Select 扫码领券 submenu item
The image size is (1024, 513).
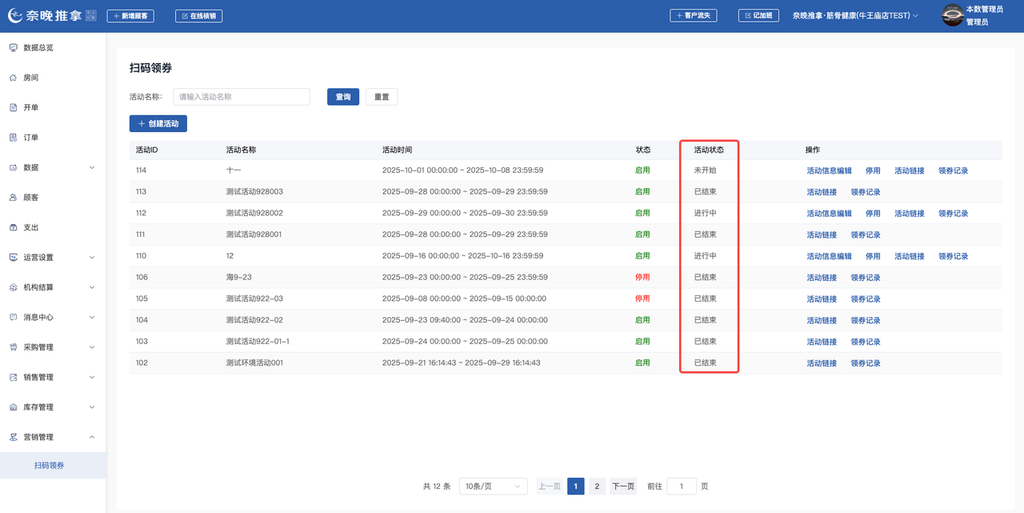click(x=49, y=465)
